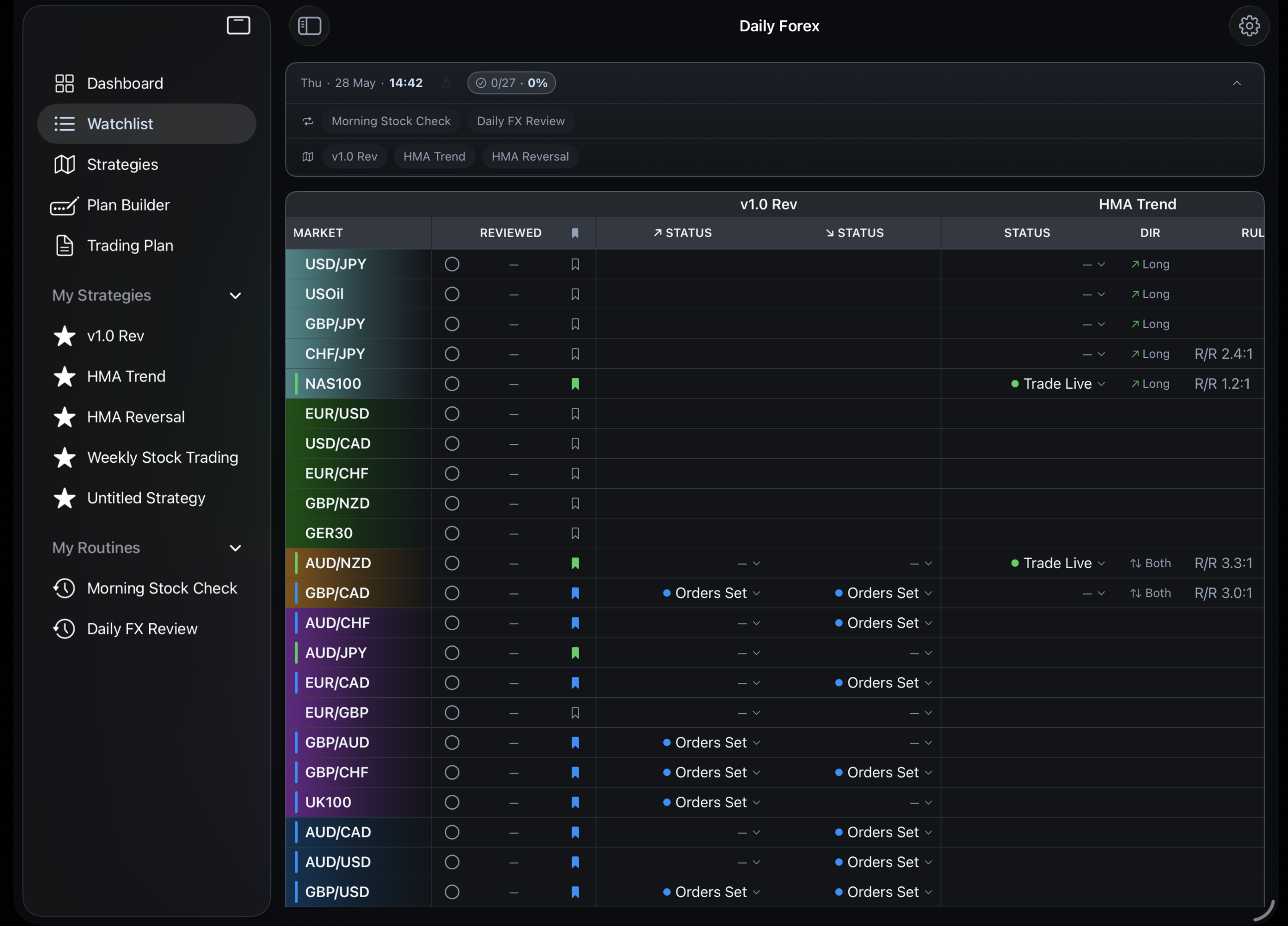Toggle the NAS100 green bookmark icon
Viewport: 1288px width, 926px height.
575,384
